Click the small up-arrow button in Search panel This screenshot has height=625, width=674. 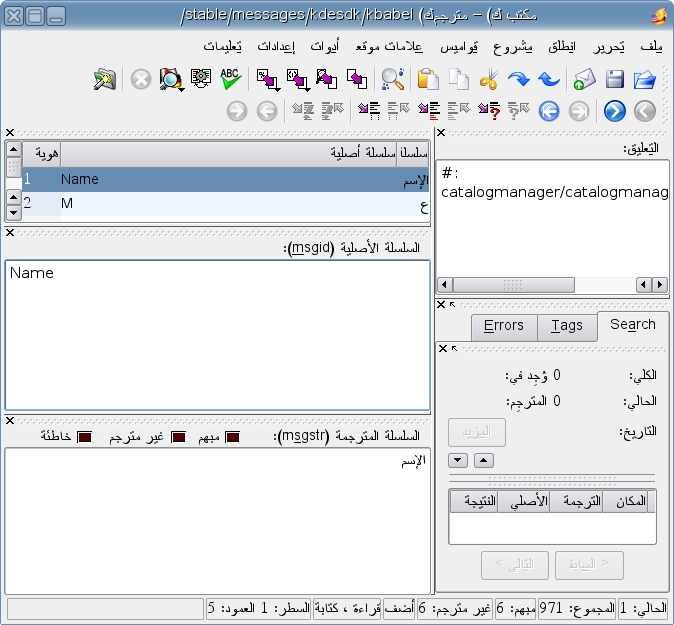click(x=484, y=460)
